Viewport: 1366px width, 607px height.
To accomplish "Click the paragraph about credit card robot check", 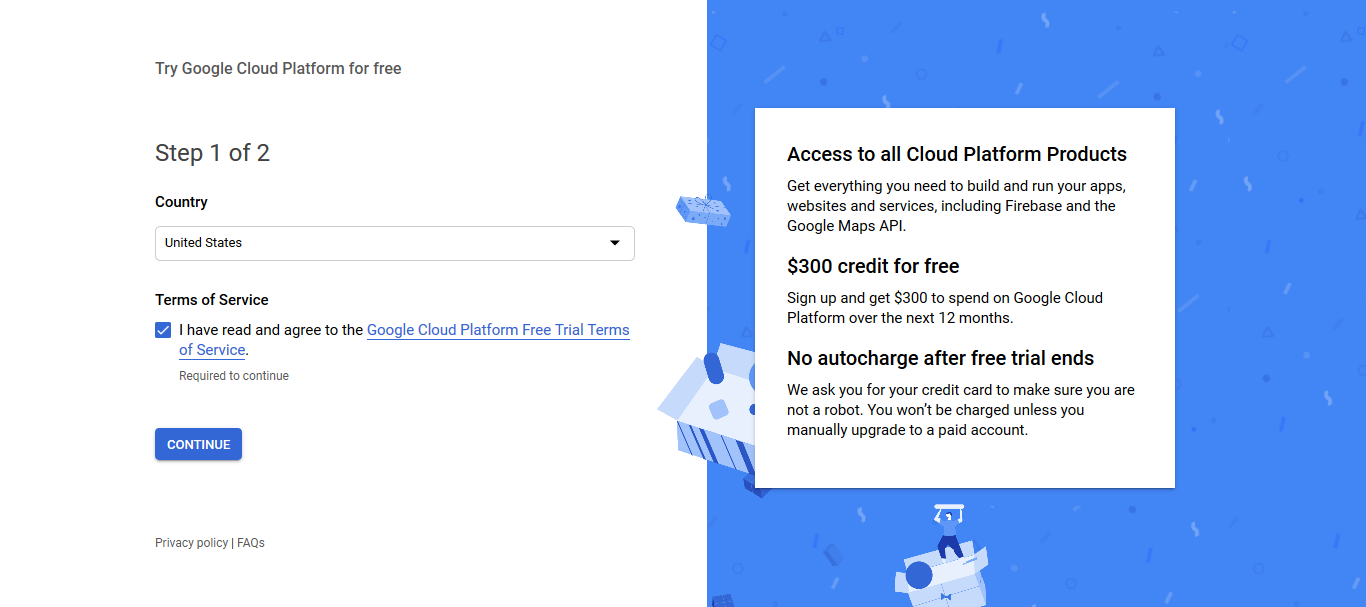I will [x=961, y=410].
